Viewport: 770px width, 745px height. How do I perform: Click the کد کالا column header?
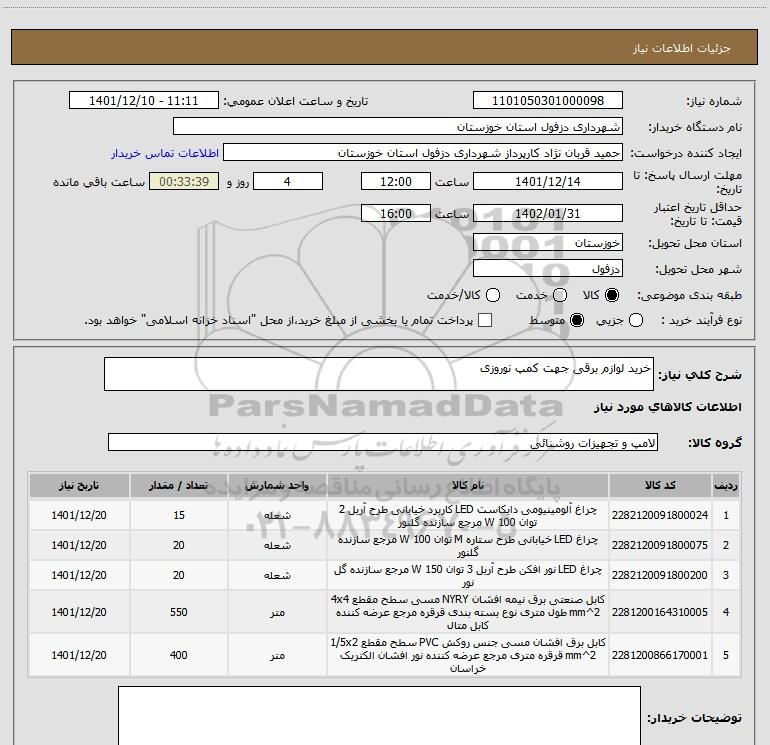(x=660, y=486)
